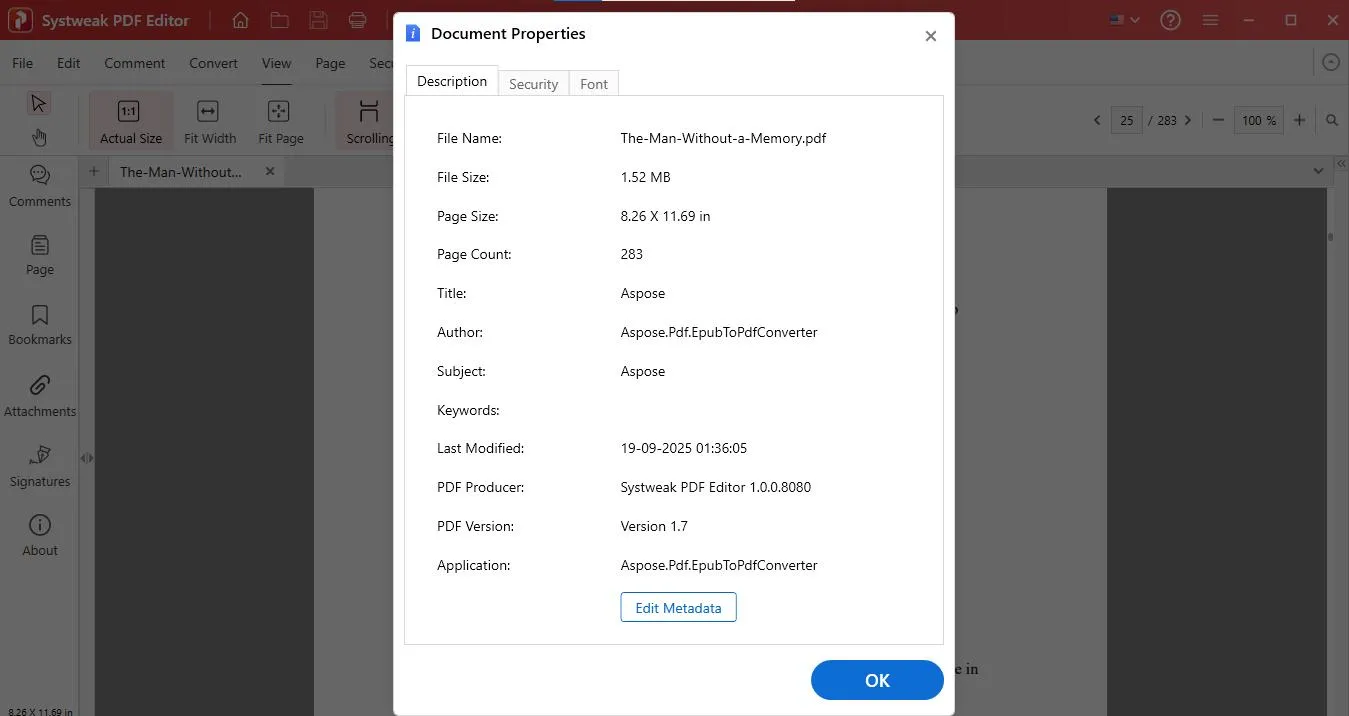Open the Home icon in title bar

(x=239, y=19)
